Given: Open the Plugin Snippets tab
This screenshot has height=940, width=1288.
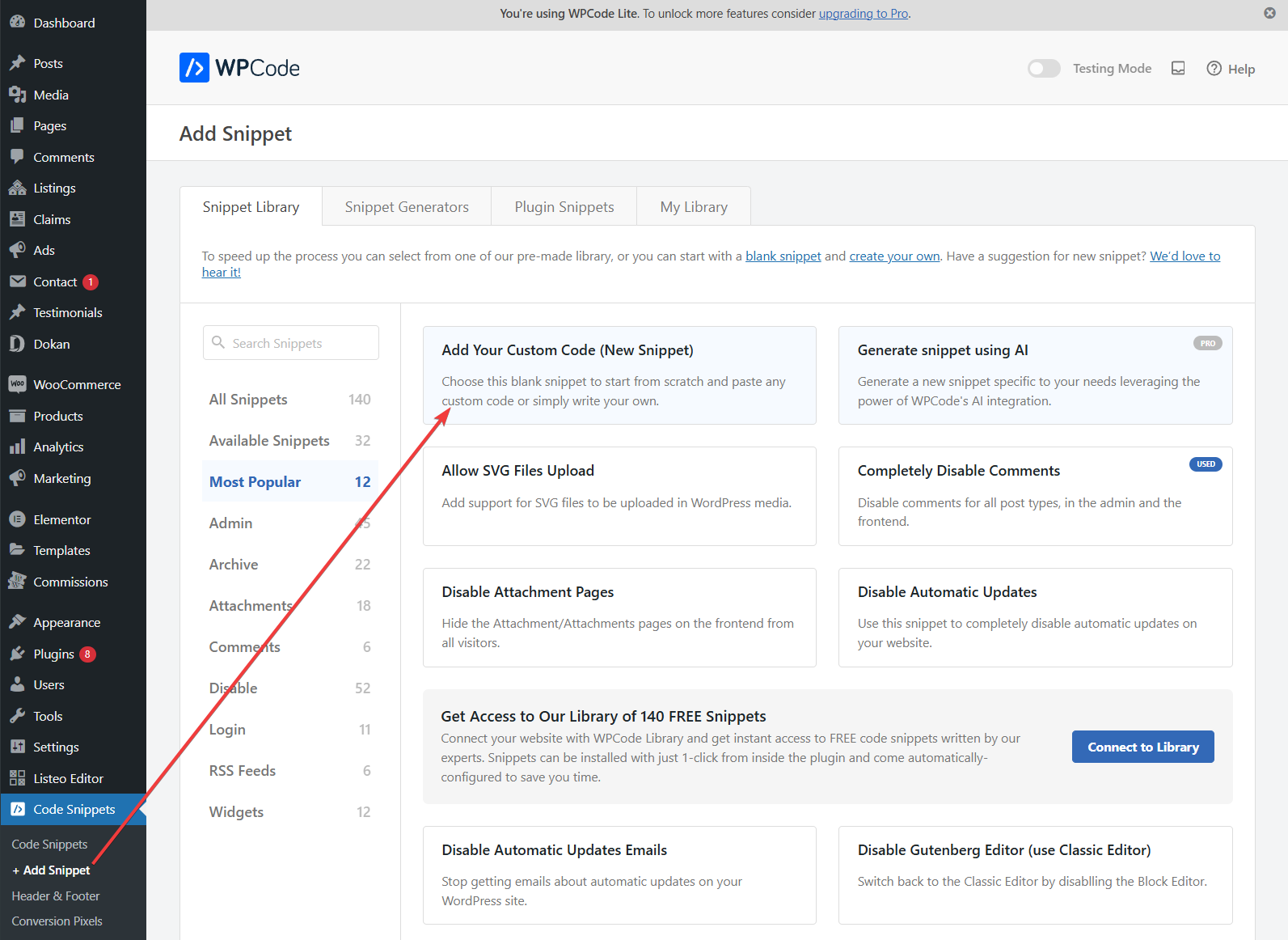Looking at the screenshot, I should coord(564,207).
